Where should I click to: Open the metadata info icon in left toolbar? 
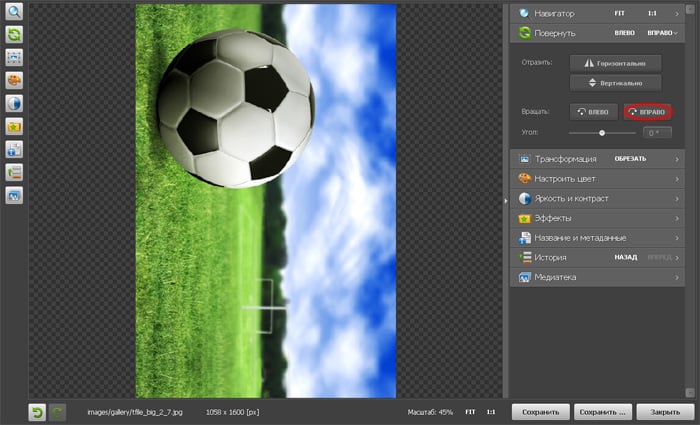pos(14,150)
